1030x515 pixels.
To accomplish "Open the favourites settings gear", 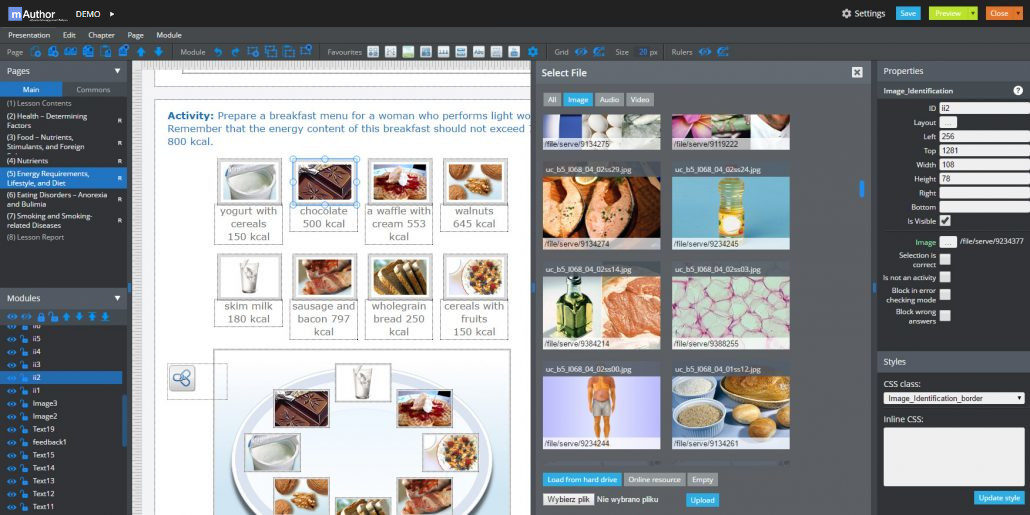I will [533, 52].
